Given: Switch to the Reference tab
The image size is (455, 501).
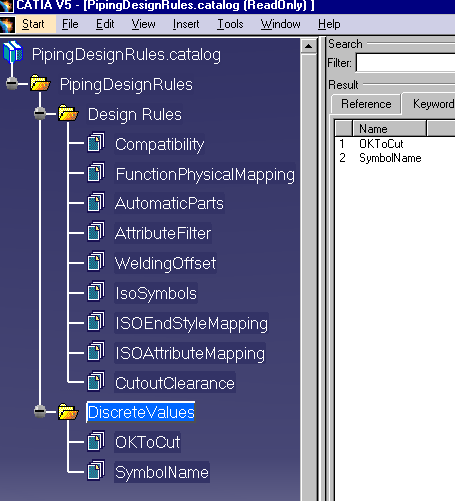Looking at the screenshot, I should click(366, 104).
